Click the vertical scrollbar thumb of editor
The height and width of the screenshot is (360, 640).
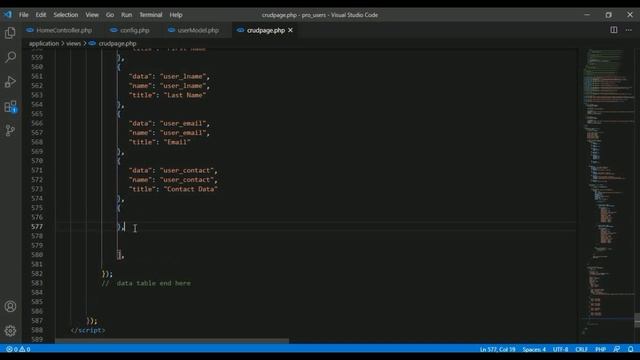pos(637,320)
